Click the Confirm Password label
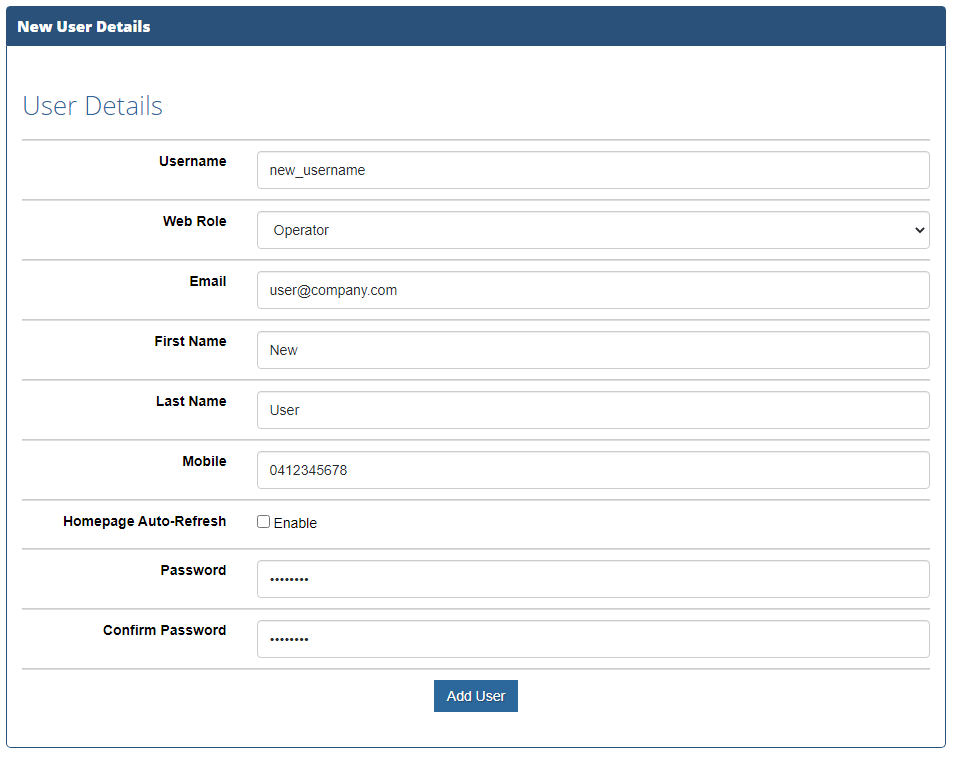Screen dimensions: 954x758 164,630
